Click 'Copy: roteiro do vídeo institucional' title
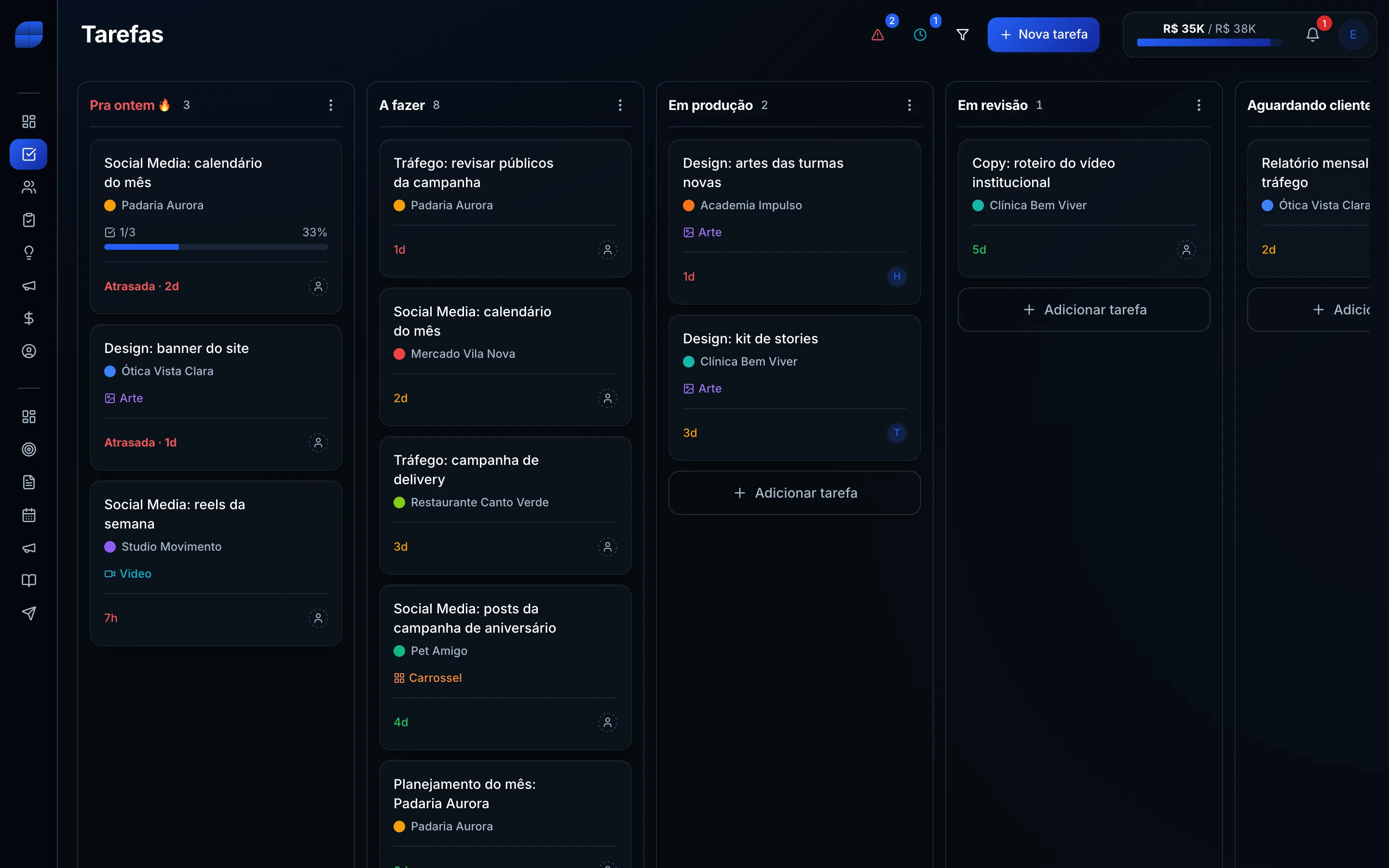1389x868 pixels. (1044, 173)
